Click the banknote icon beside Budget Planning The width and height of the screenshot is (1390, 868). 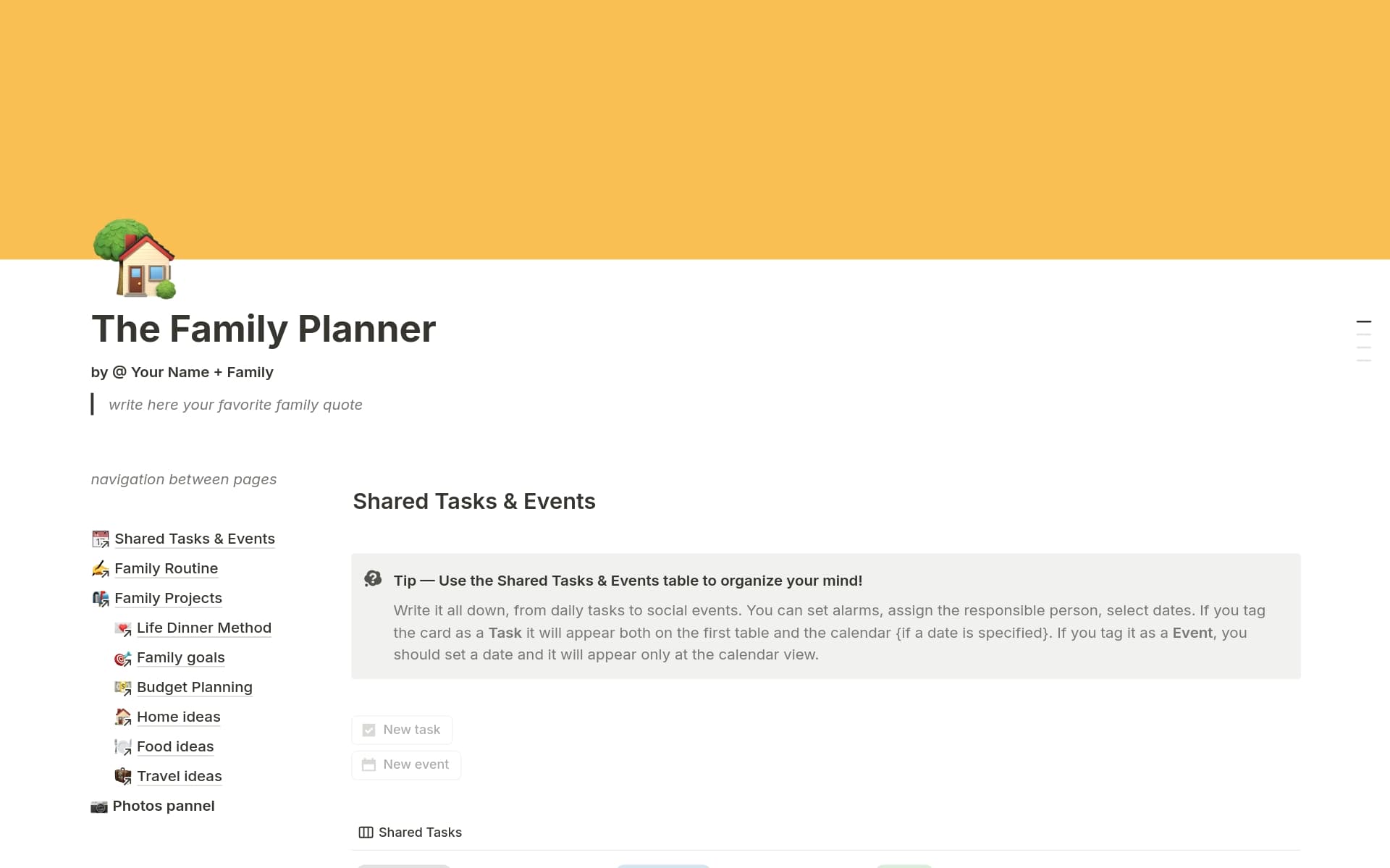point(123,687)
